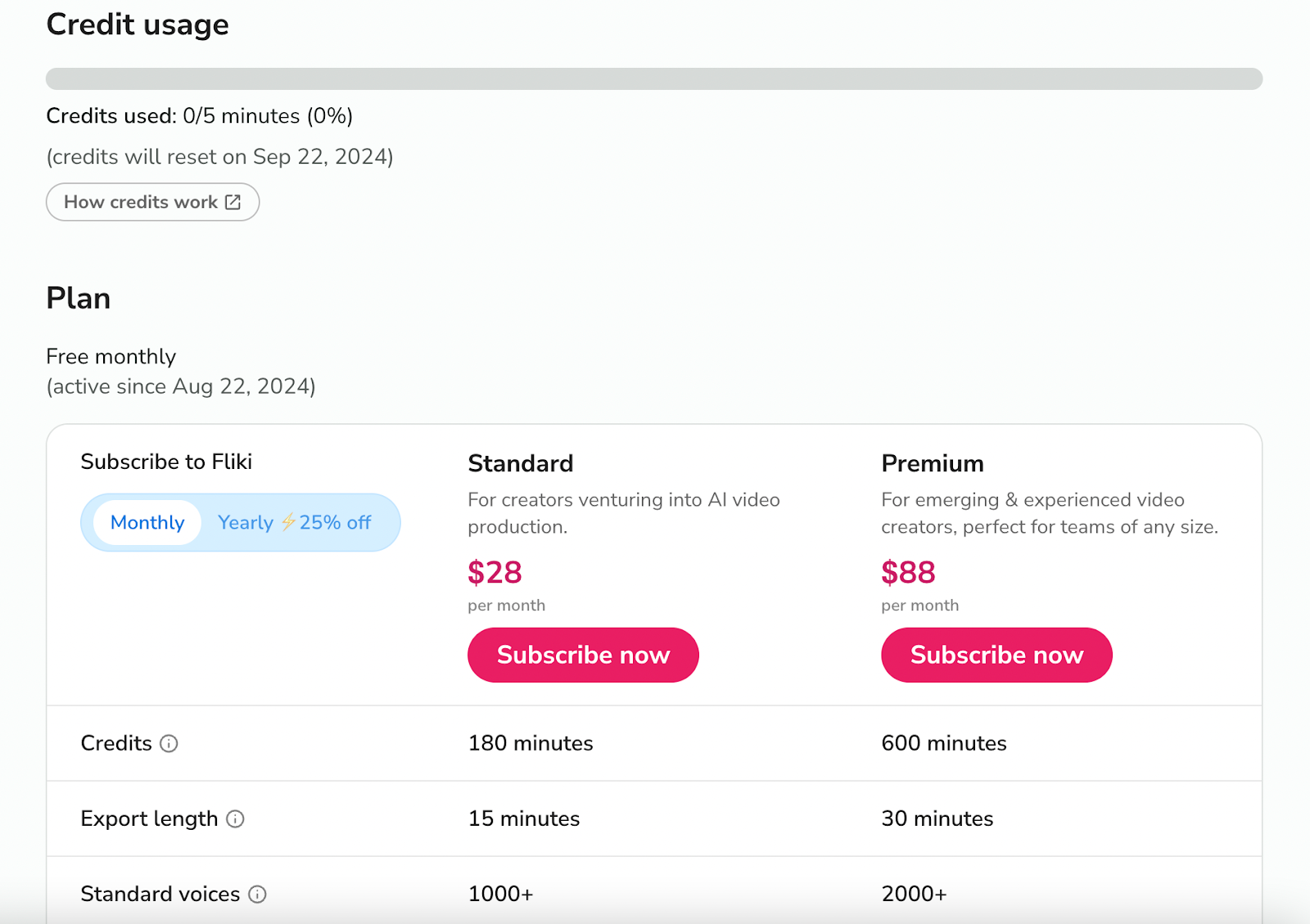Image resolution: width=1310 pixels, height=924 pixels.
Task: Click the $88 Premium price
Action: (908, 573)
